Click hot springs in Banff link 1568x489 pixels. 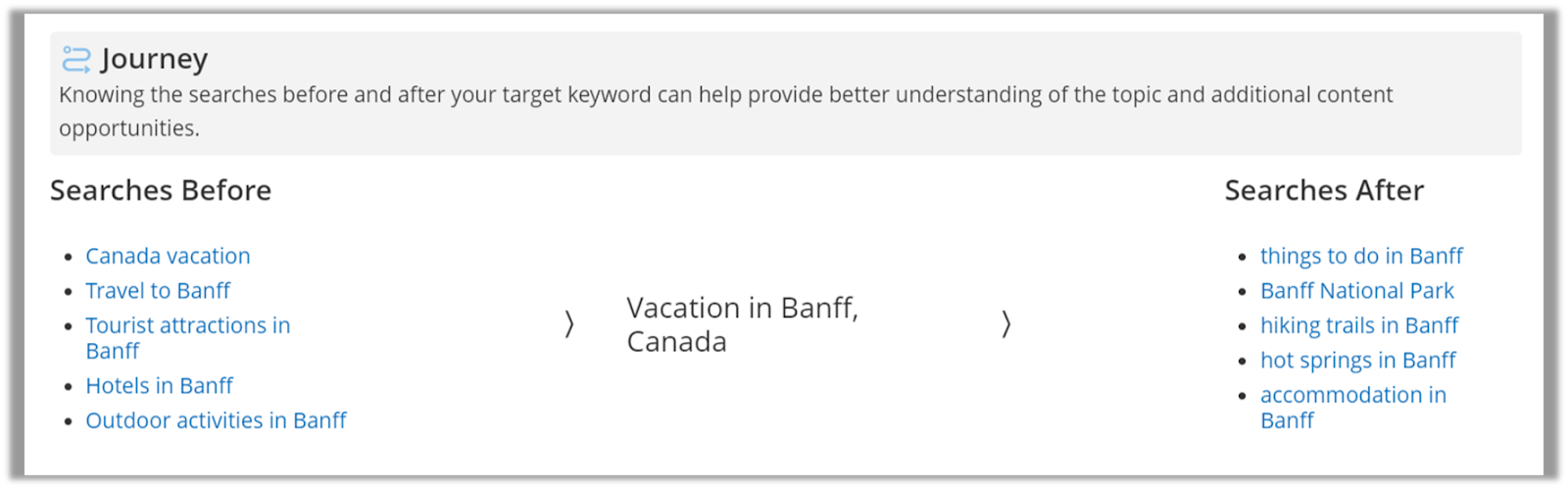click(1357, 361)
